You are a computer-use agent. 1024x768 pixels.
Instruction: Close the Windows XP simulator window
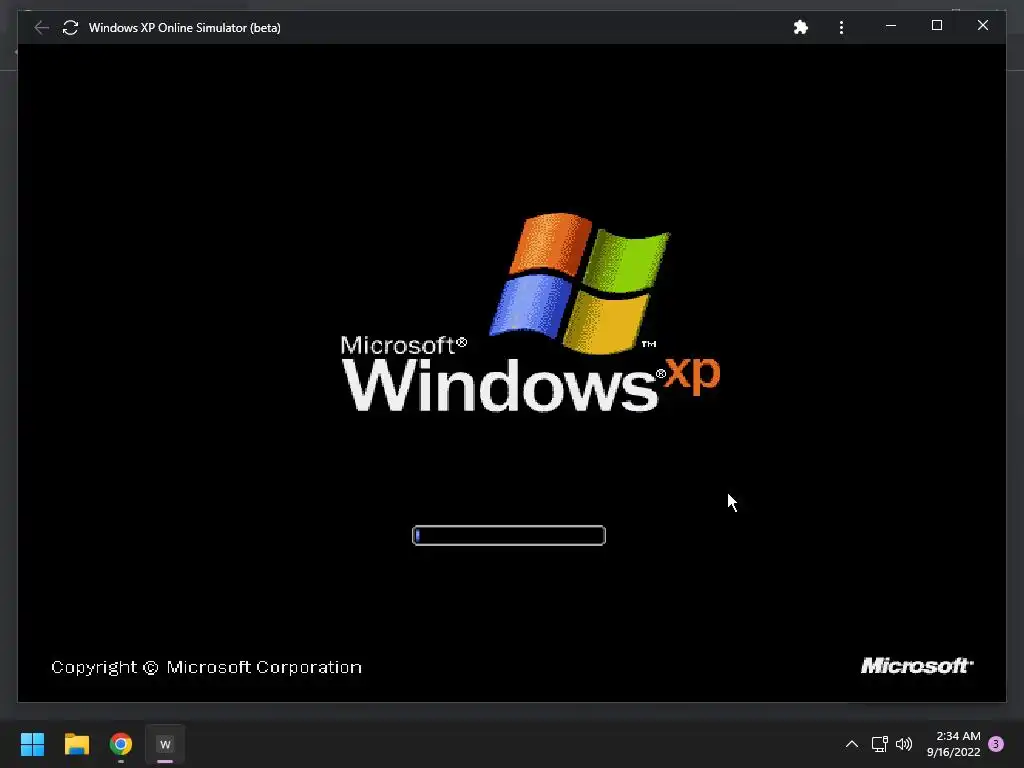point(983,25)
